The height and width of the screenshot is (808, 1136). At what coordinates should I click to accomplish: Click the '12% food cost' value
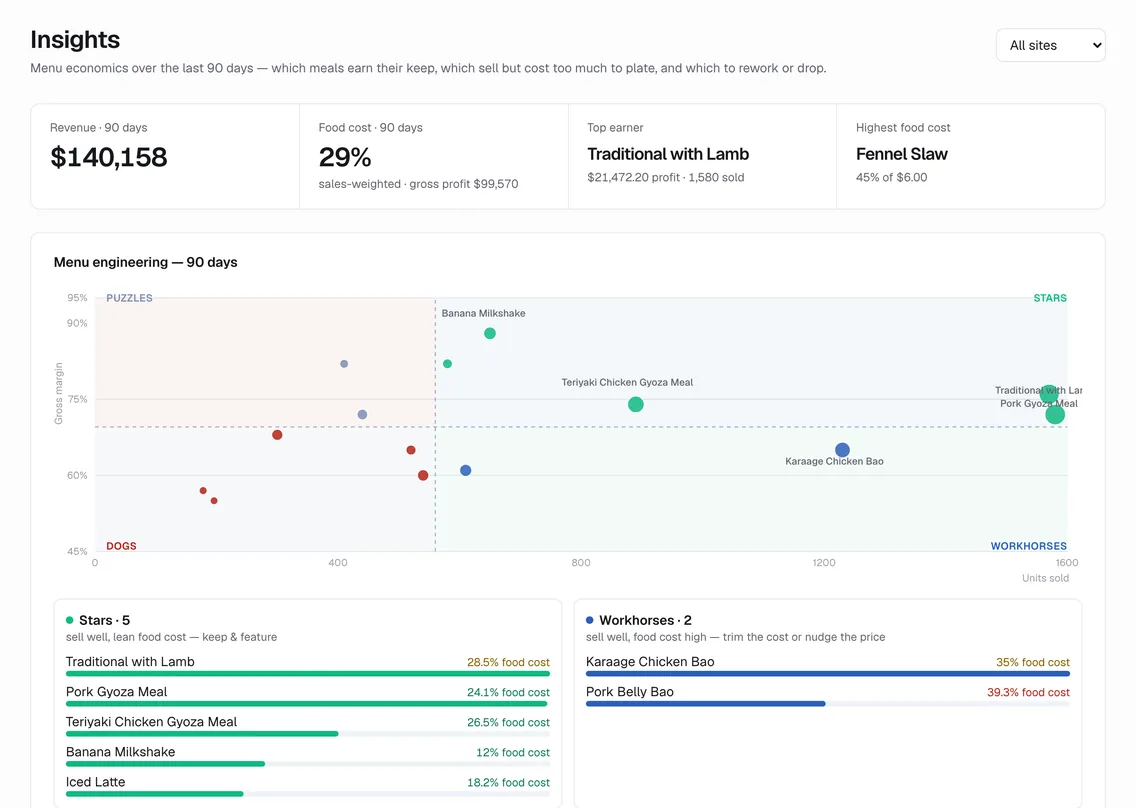coord(513,753)
